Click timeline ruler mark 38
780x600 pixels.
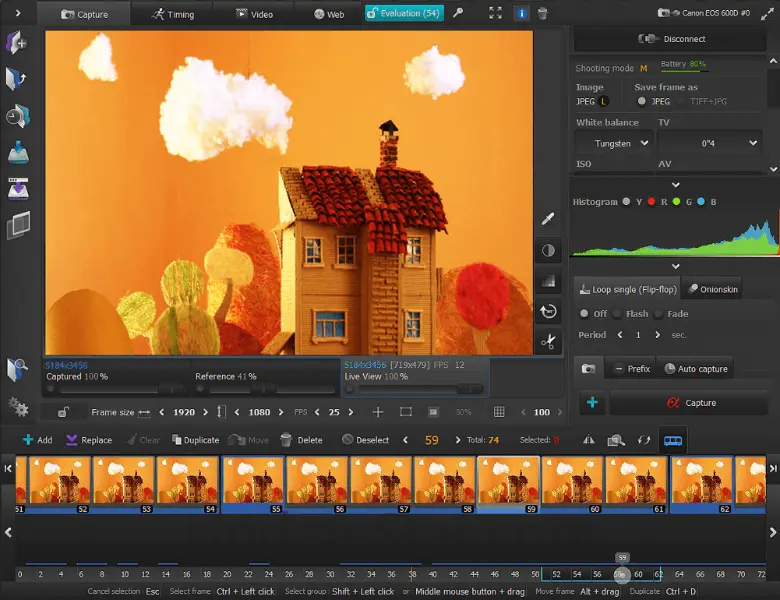point(412,574)
